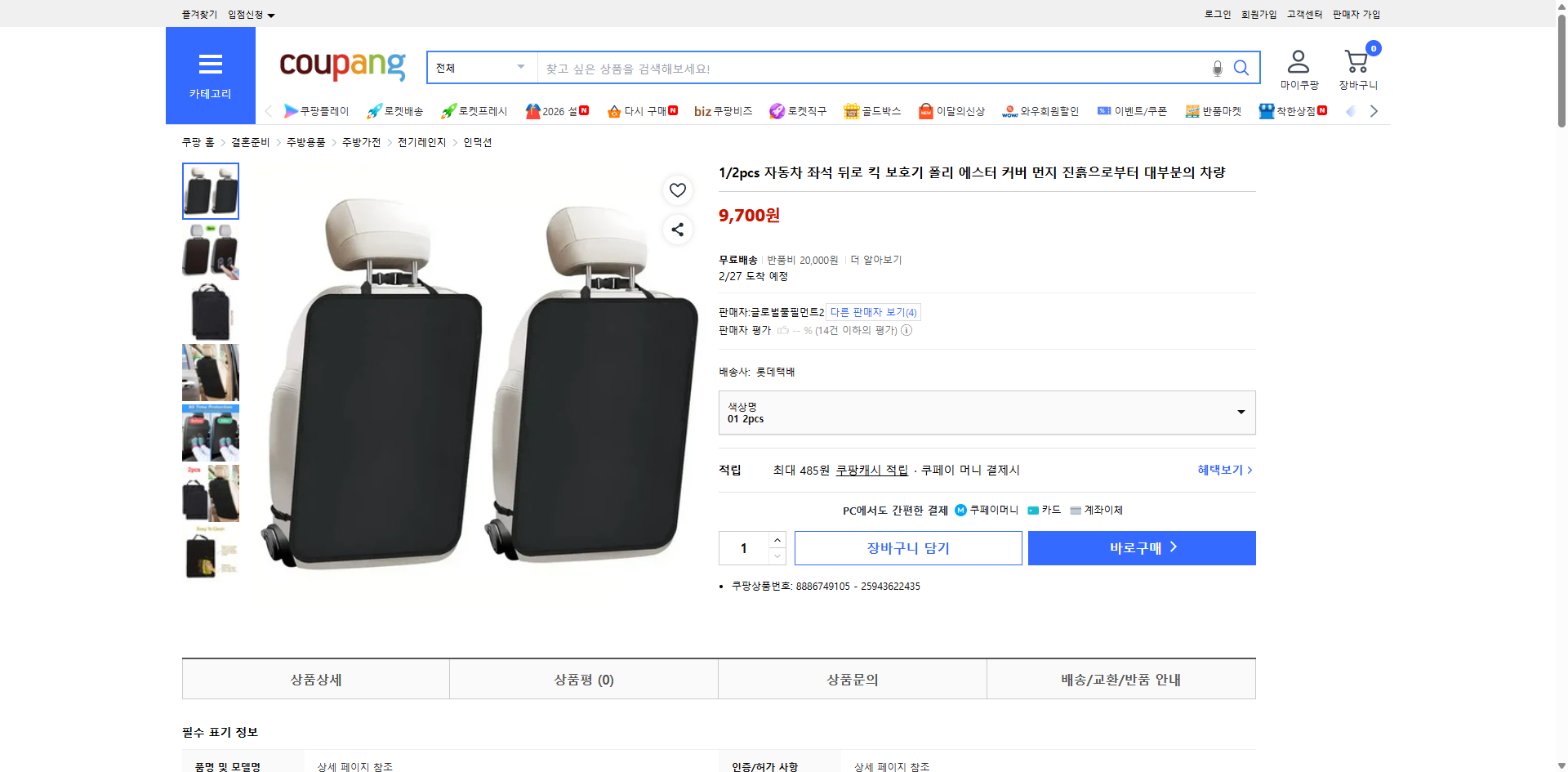Switch to the 상품평 (0) tab
1568x772 pixels.
(583, 679)
